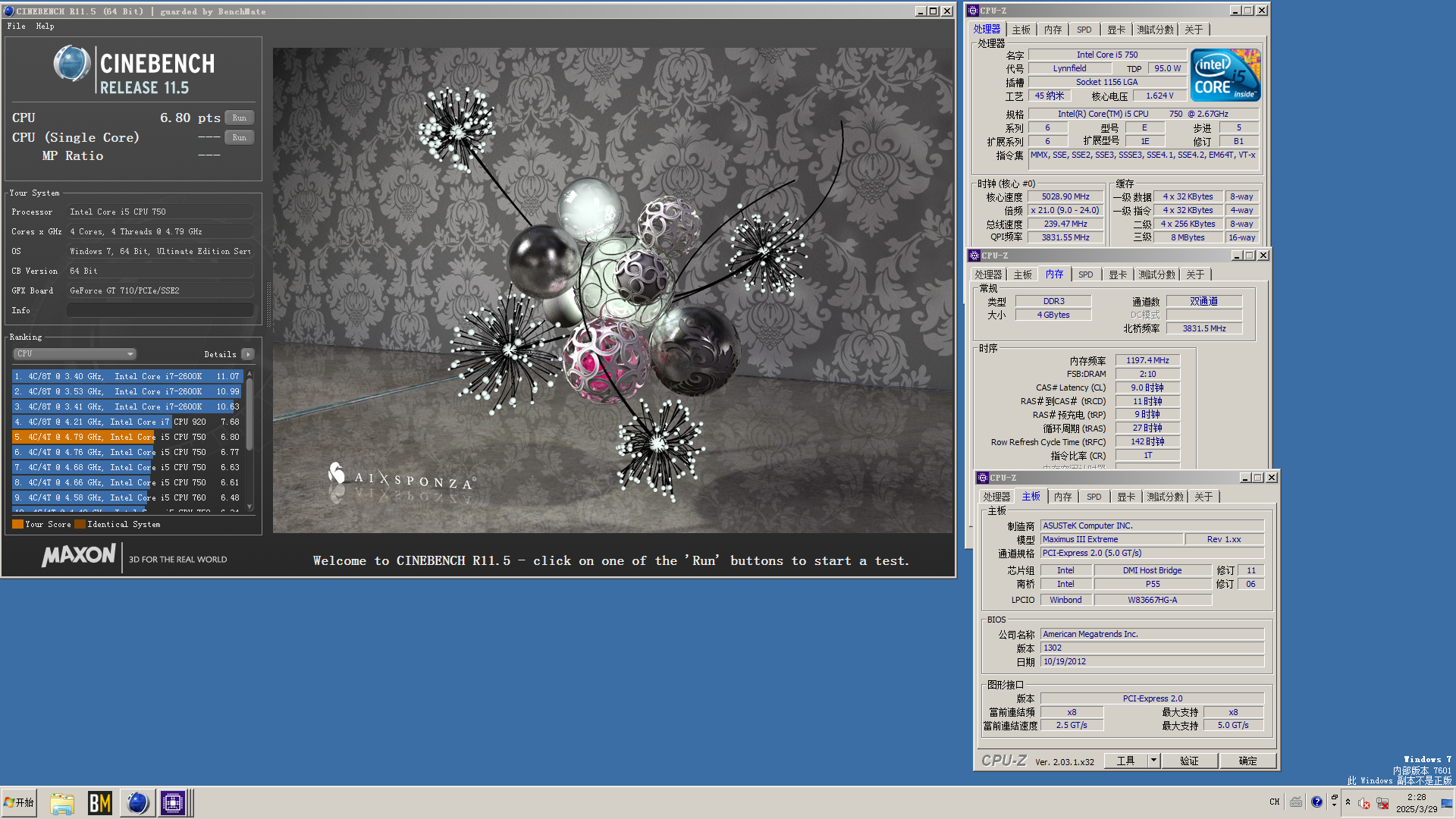
Task: Click the 确定 button in CPU-Z
Action: tap(1247, 761)
